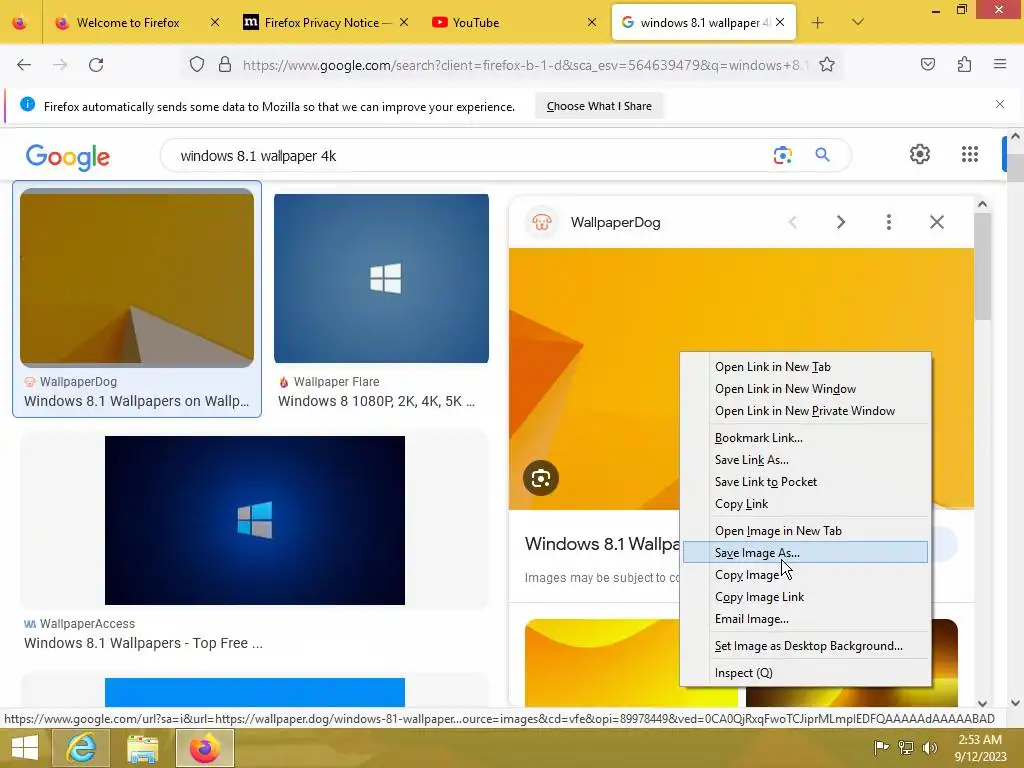
Task: Open the Wallpaper Flare blue Windows thumbnail
Action: coord(381,278)
